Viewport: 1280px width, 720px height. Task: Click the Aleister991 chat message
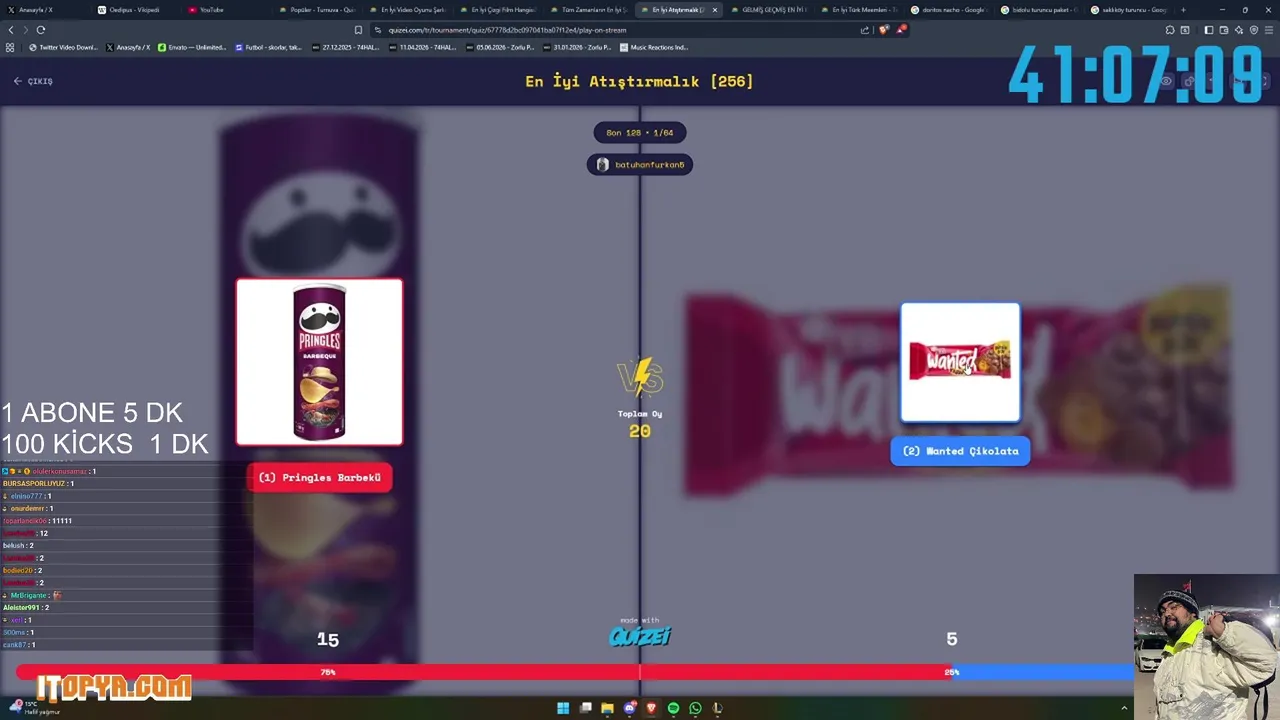pyautogui.click(x=26, y=607)
